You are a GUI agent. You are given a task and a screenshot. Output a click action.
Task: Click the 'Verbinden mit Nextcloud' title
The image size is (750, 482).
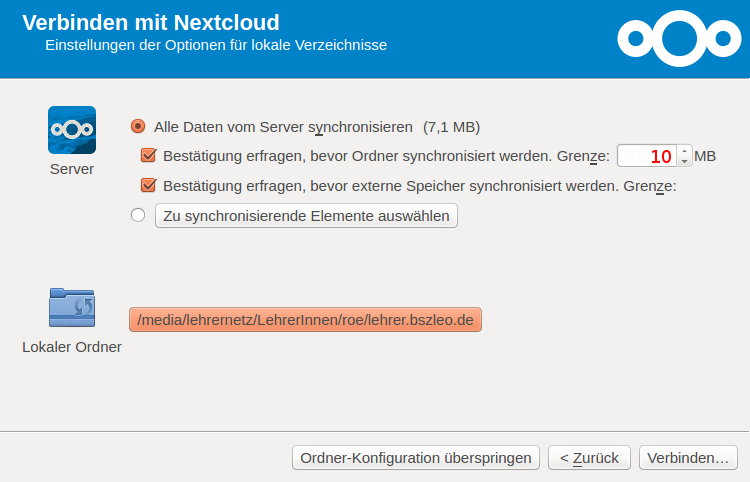pos(151,22)
